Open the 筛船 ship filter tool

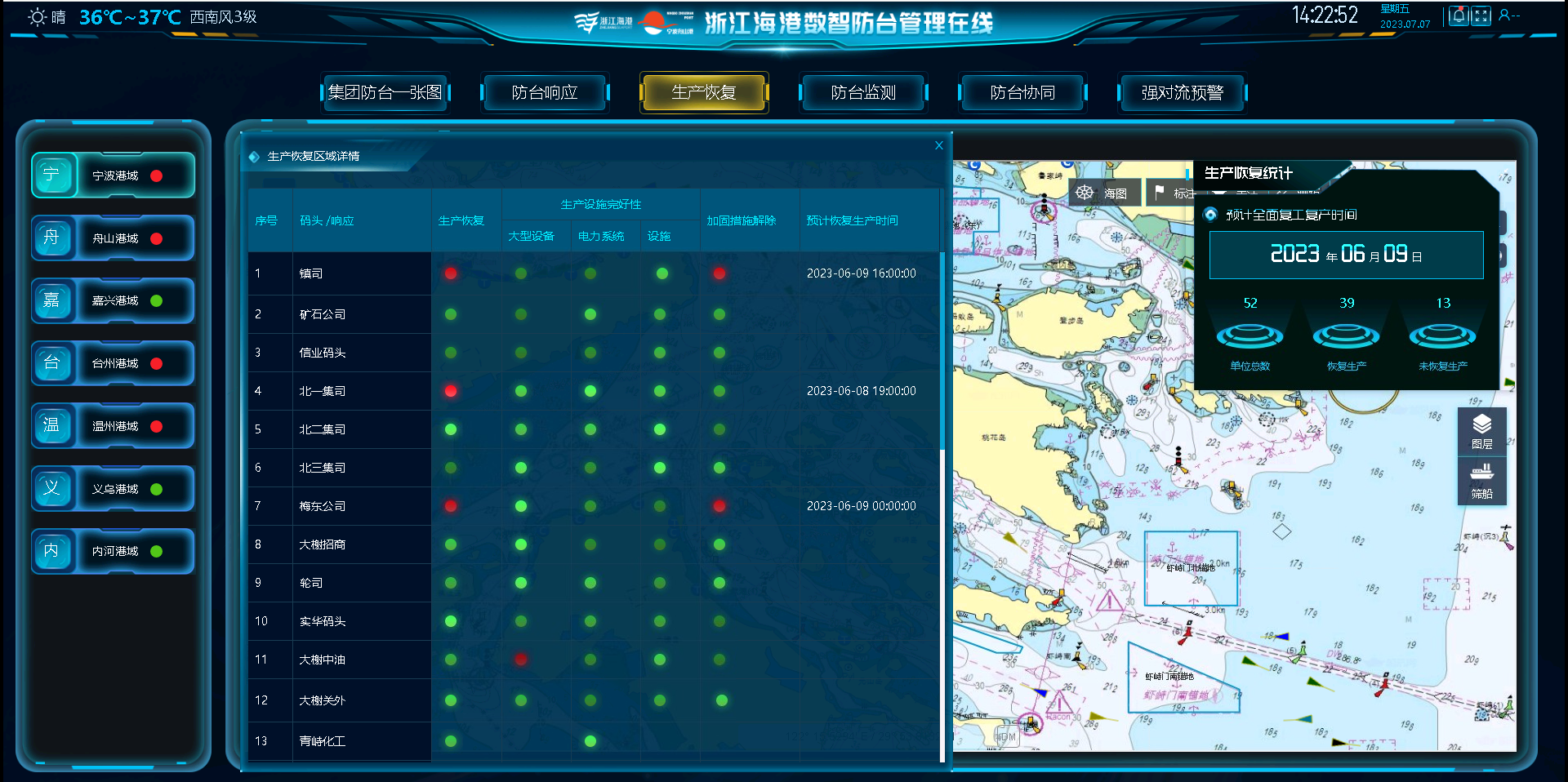1481,481
